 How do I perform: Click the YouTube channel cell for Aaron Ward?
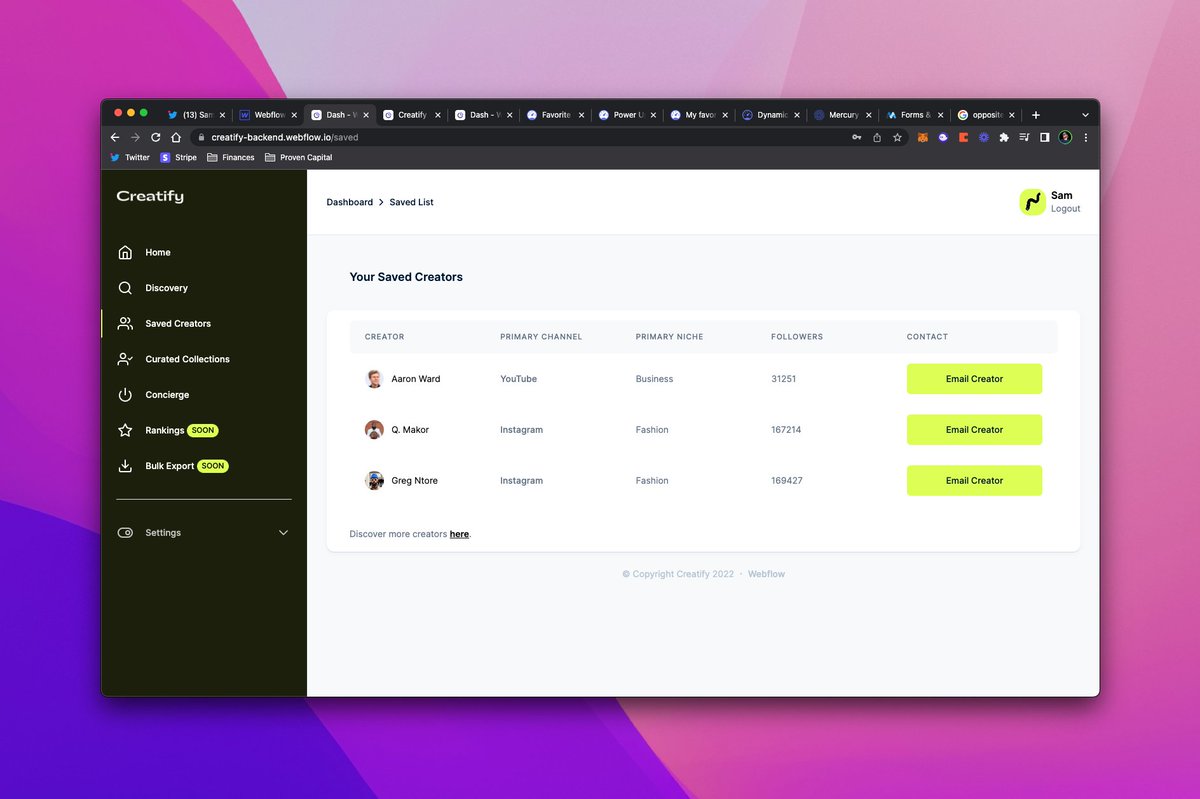518,379
